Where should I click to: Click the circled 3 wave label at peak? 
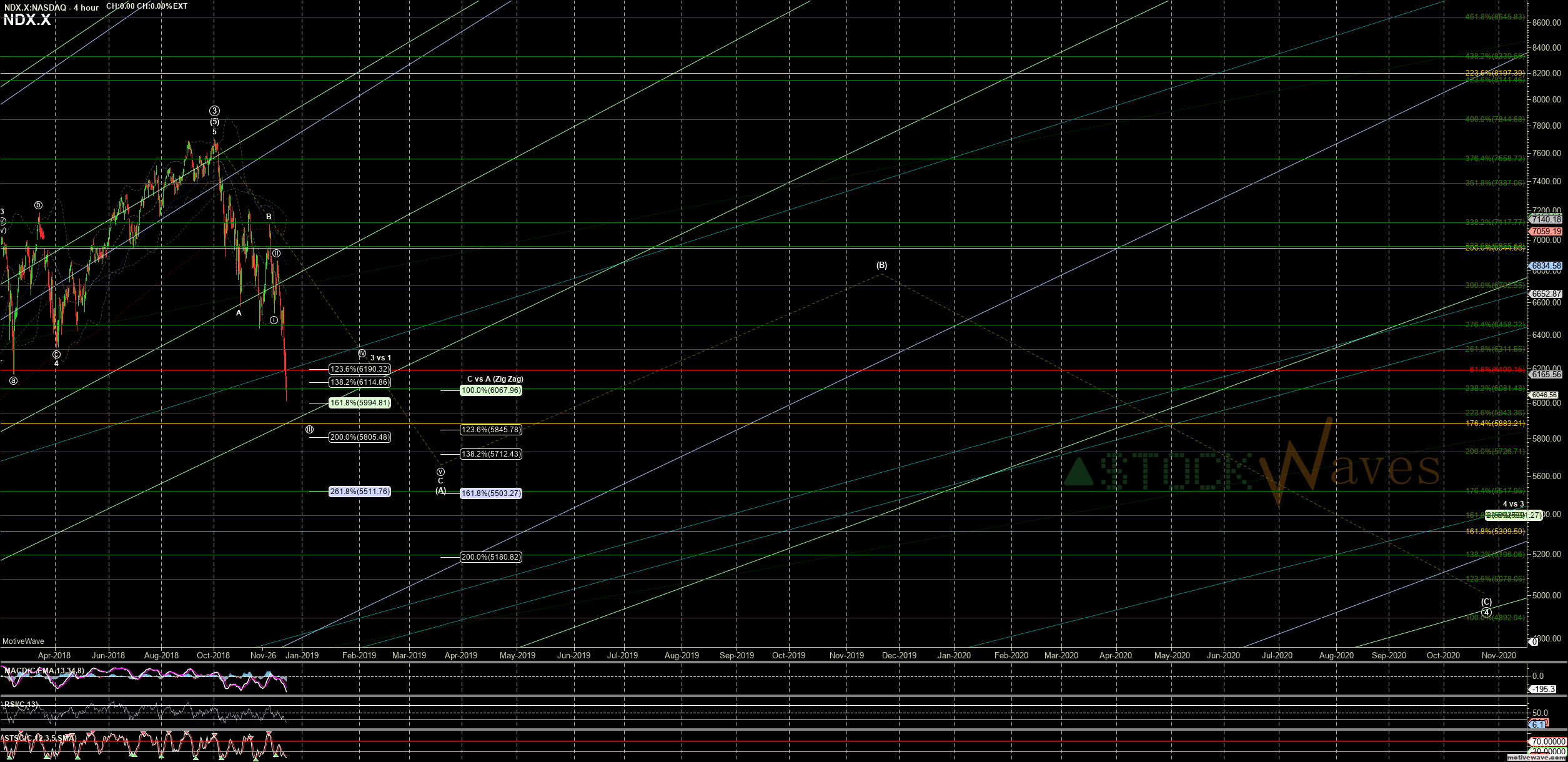pyautogui.click(x=214, y=111)
